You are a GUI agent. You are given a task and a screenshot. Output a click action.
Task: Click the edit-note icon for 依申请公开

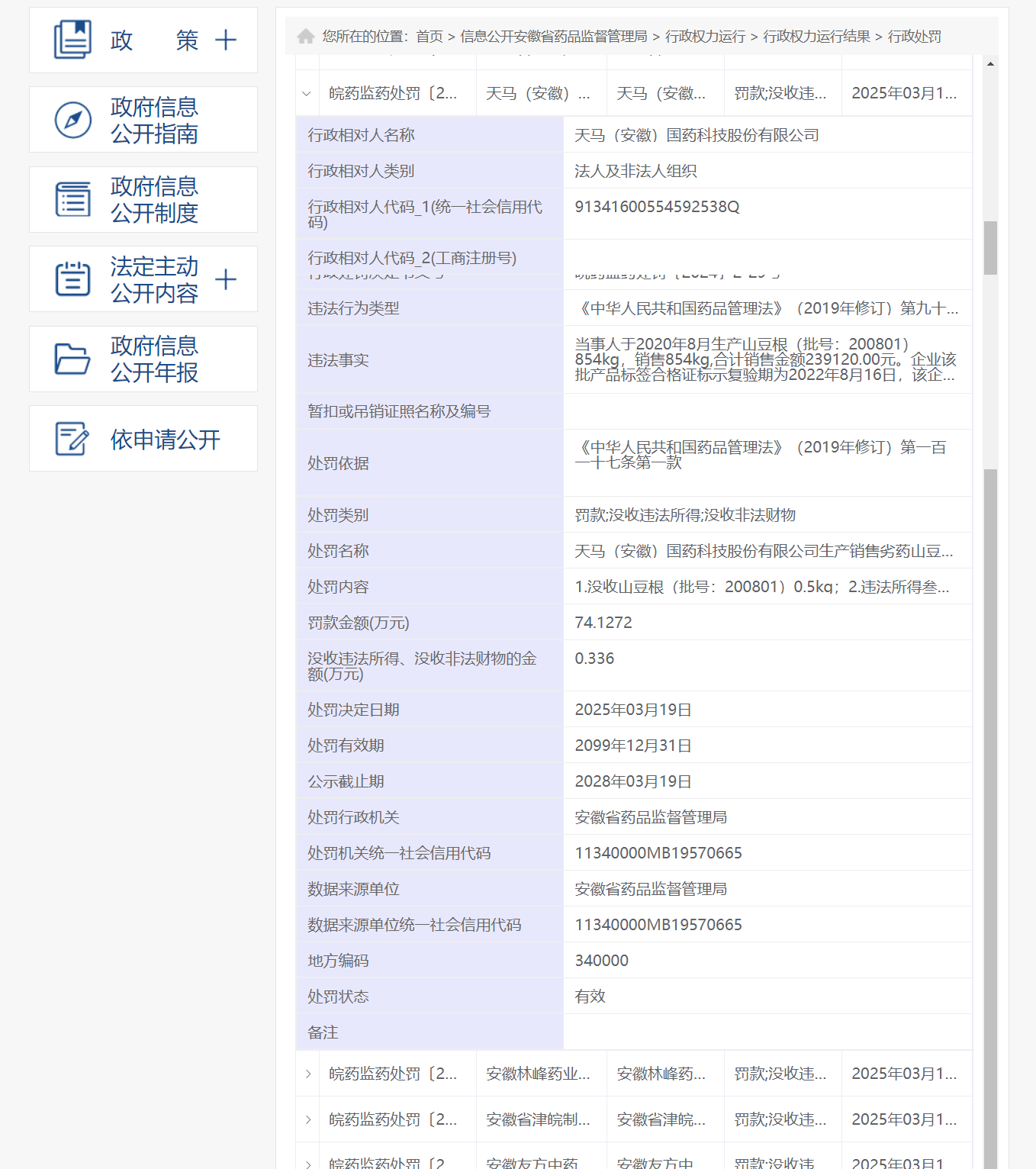[72, 439]
